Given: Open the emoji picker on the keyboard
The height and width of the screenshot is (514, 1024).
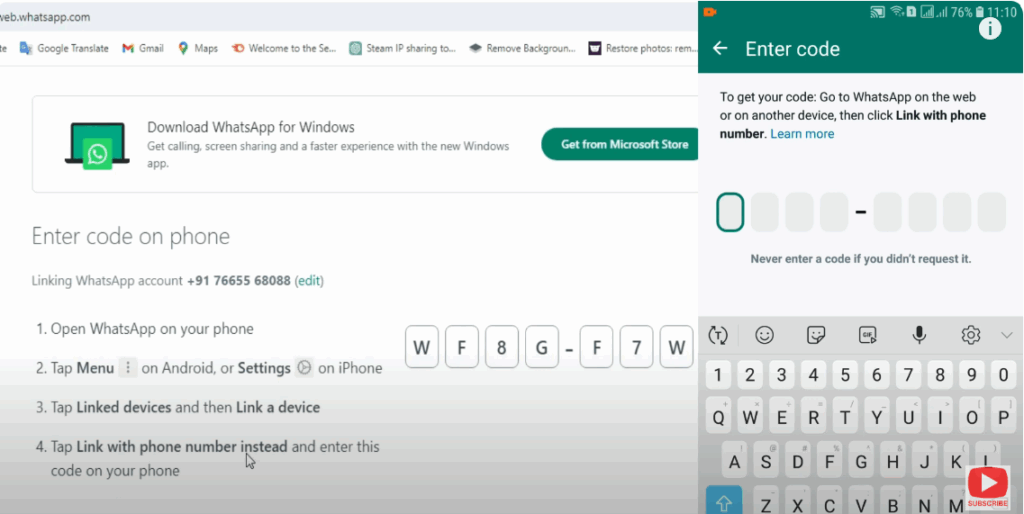Looking at the screenshot, I should pyautogui.click(x=765, y=335).
